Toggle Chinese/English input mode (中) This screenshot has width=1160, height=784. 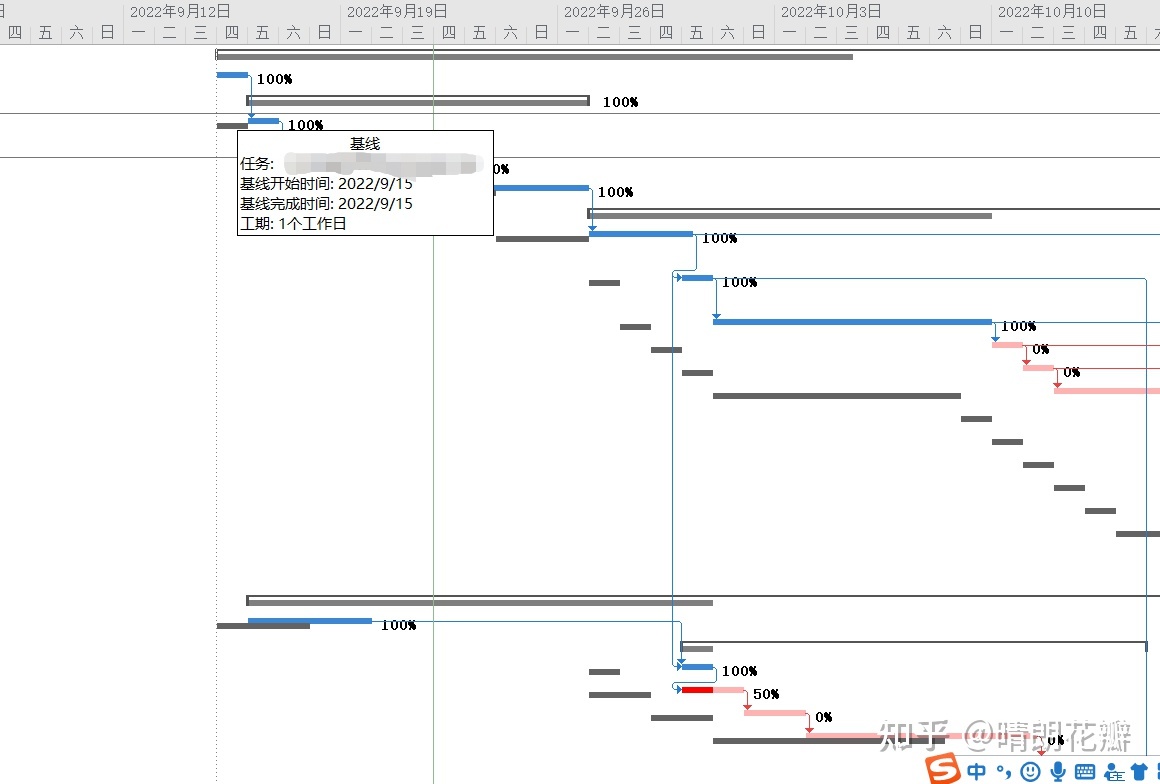[977, 771]
